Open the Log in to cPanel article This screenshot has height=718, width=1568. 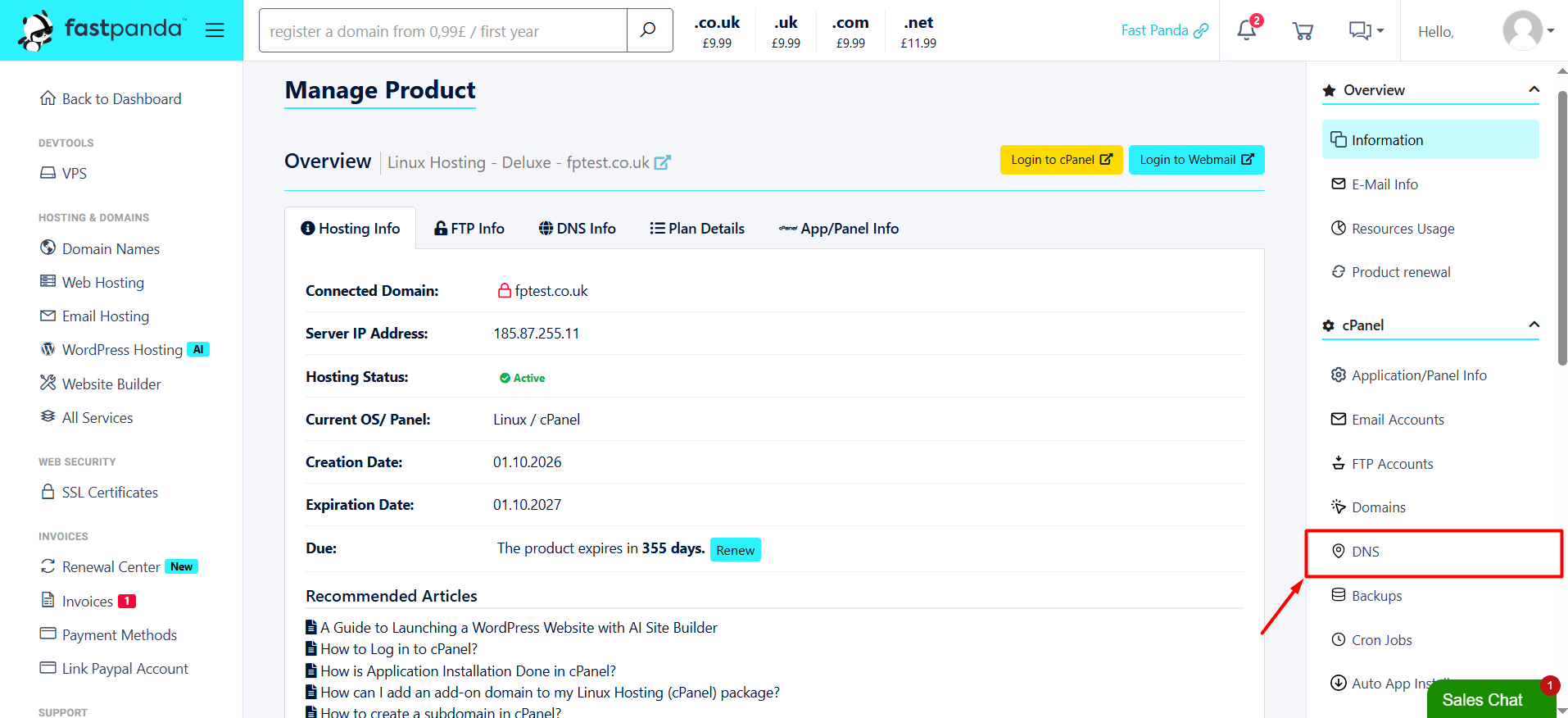coord(399,649)
